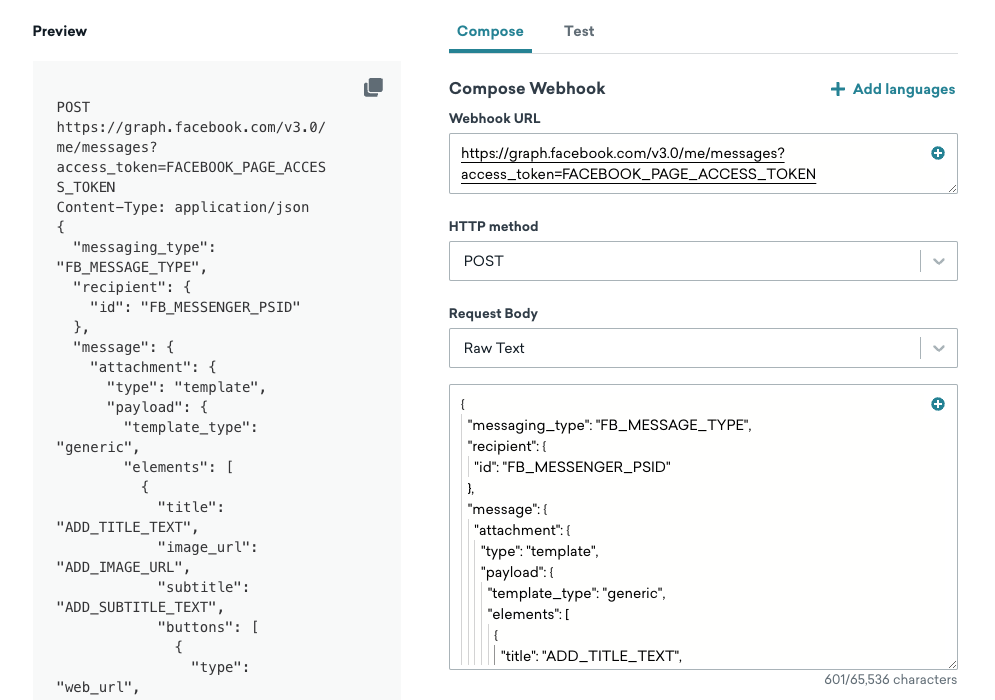Click the request body editor resize handle
Screen dimensions: 995x700
click(952, 664)
